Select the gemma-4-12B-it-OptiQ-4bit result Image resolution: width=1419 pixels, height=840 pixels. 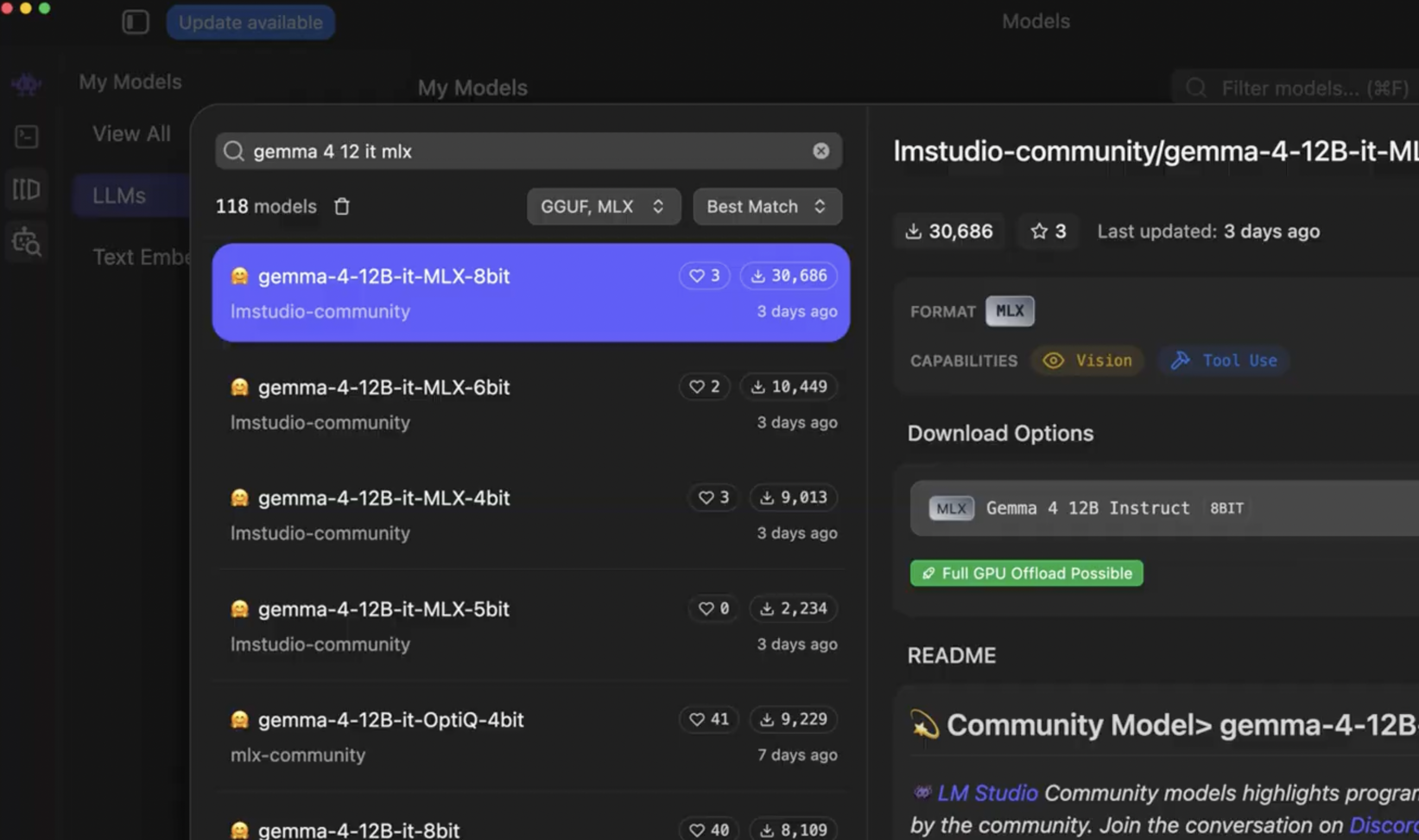click(x=530, y=737)
